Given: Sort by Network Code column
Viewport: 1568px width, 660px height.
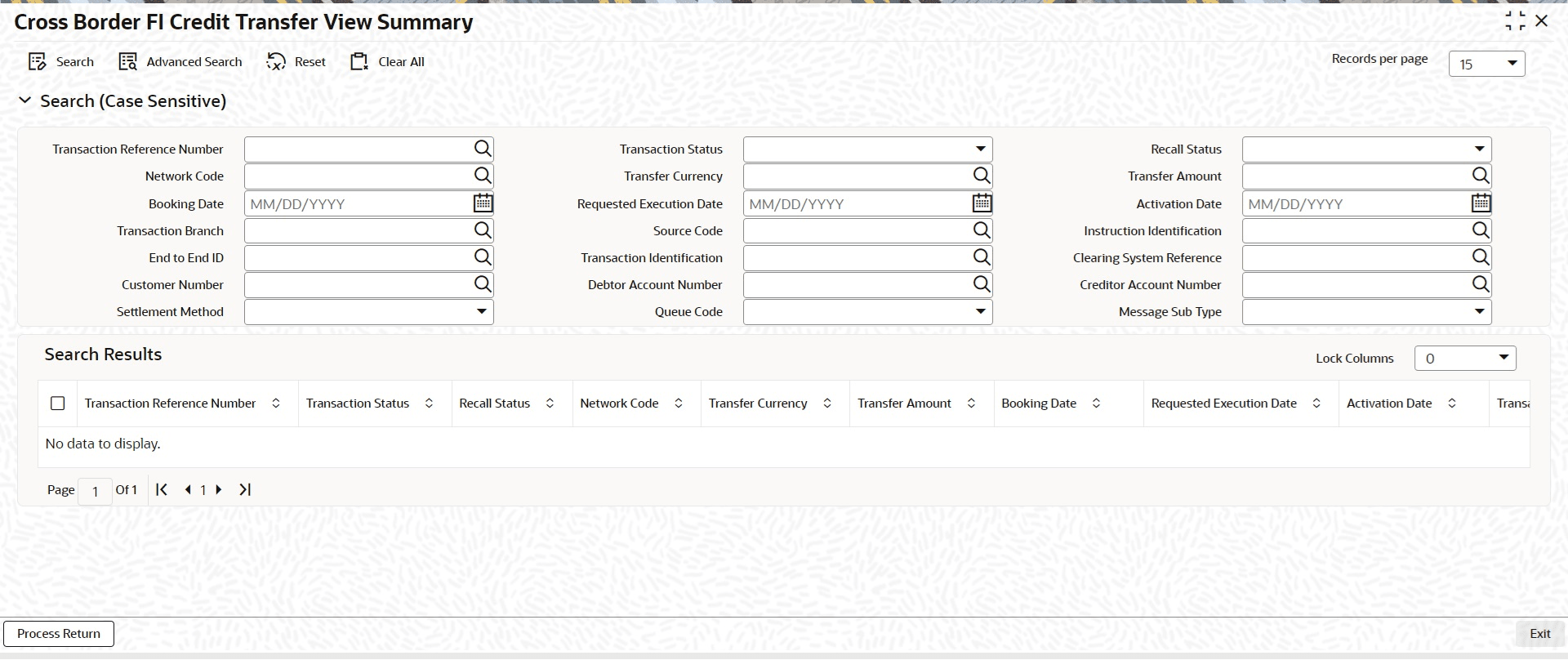Looking at the screenshot, I should [x=678, y=404].
